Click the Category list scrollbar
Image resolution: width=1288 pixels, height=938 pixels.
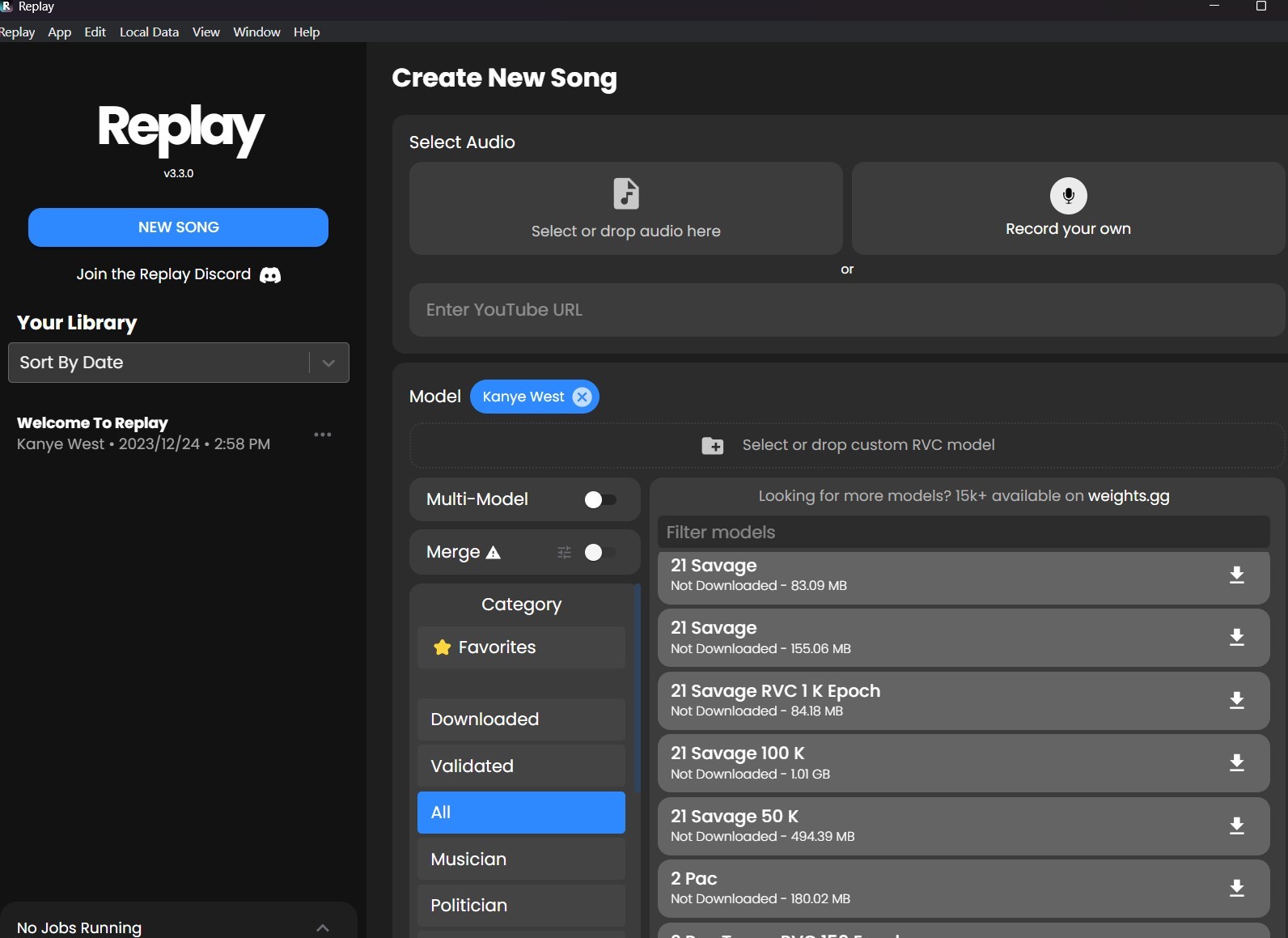tap(638, 689)
